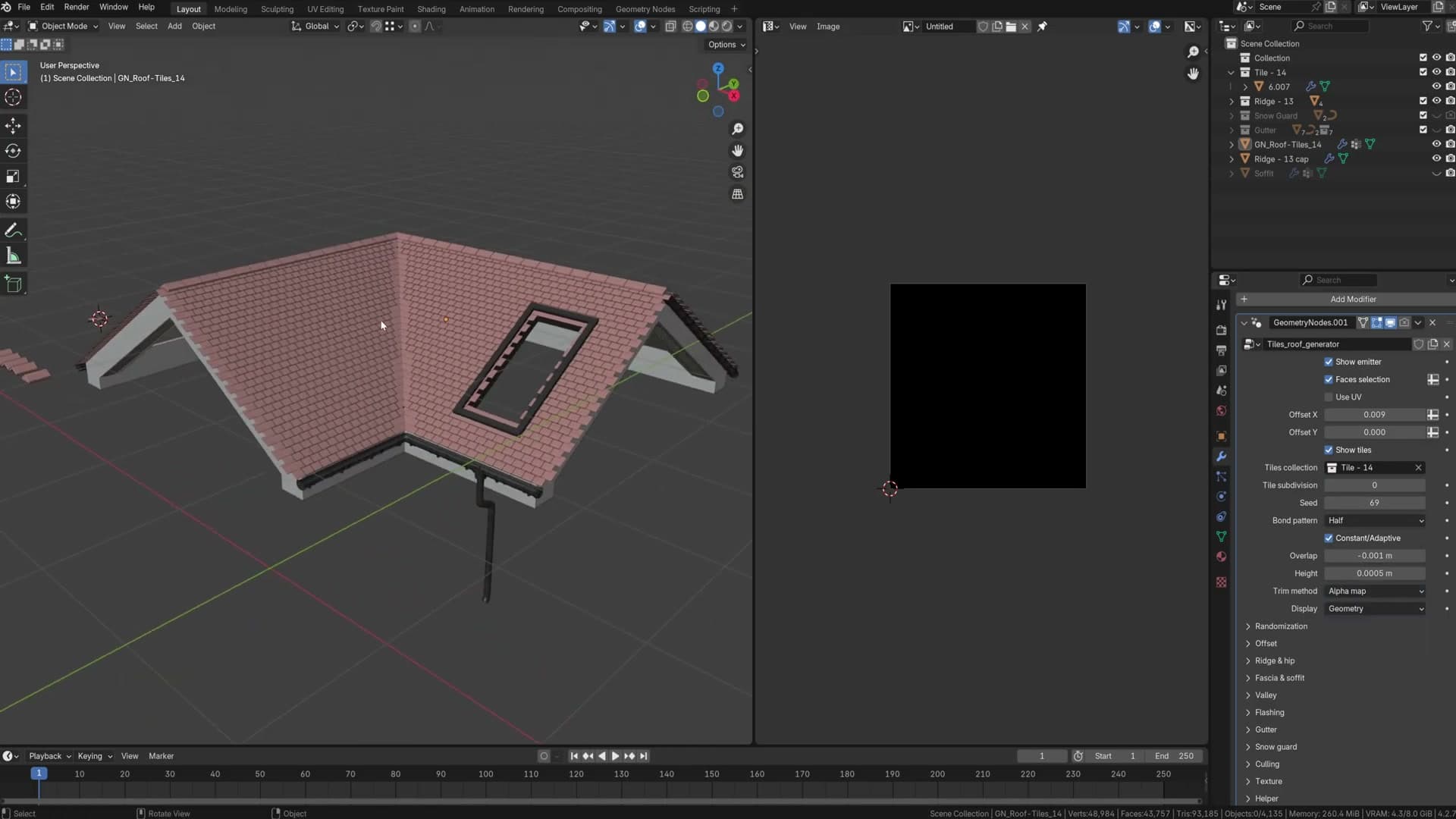The width and height of the screenshot is (1456, 819).
Task: Activate the Transform tool
Action: [x=13, y=202]
